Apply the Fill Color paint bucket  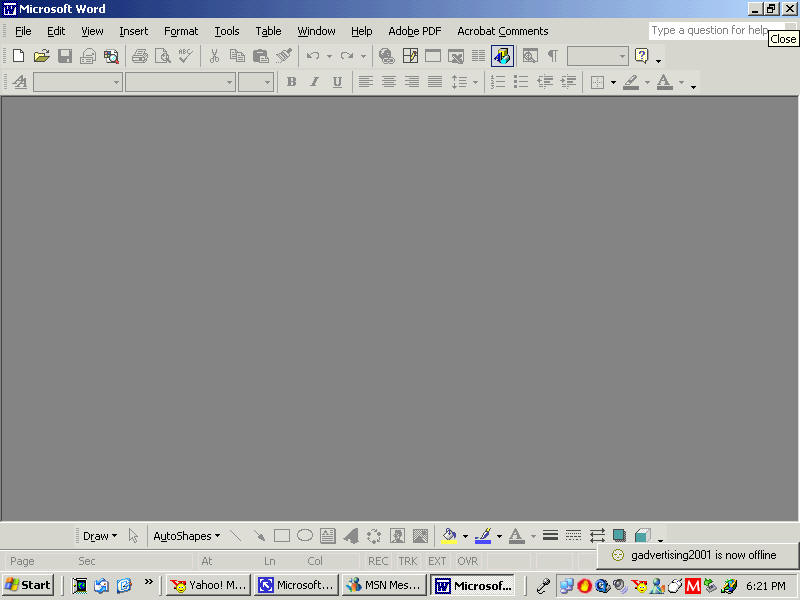click(x=448, y=536)
